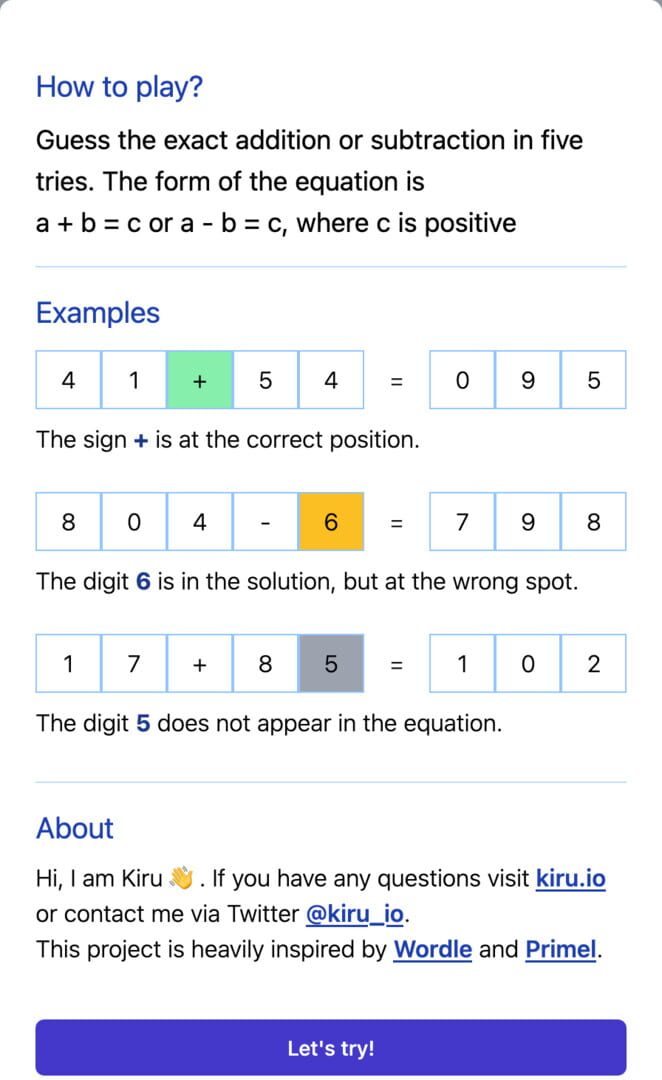The height and width of the screenshot is (1080, 662).
Task: Open the kiru.io link
Action: [x=570, y=878]
